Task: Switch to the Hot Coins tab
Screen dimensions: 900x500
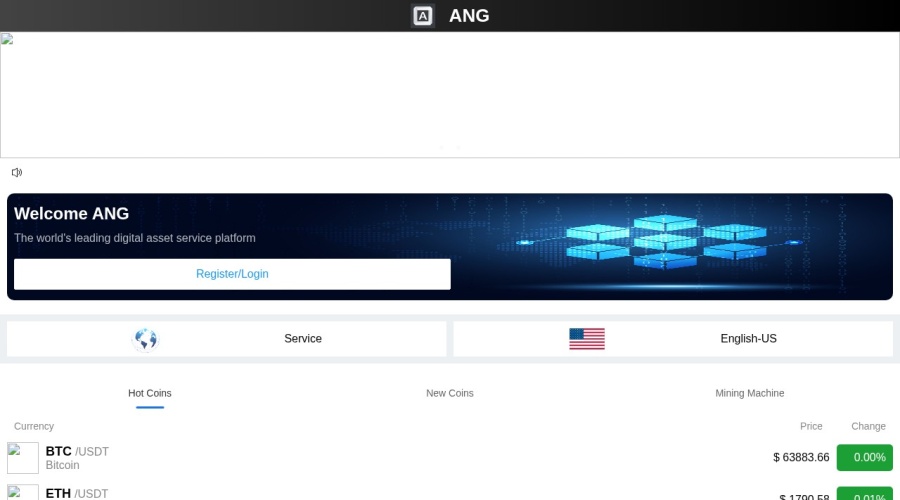Action: 150,393
